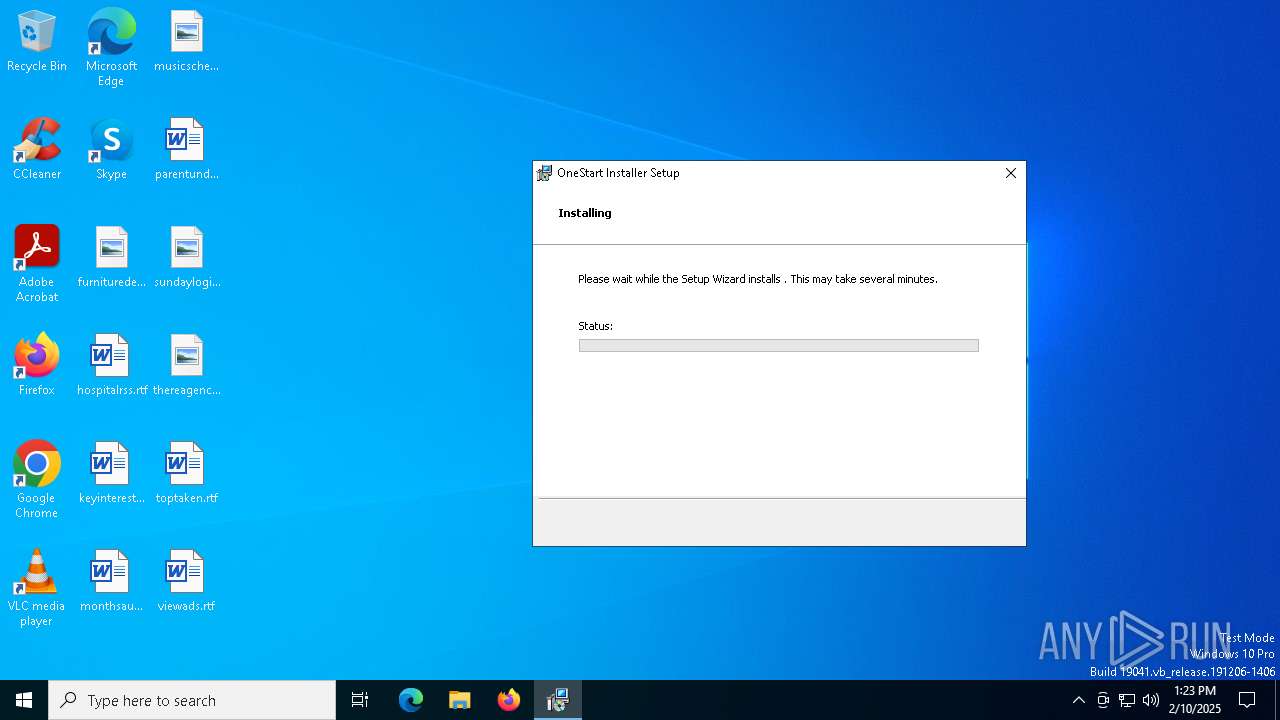Open Firefox desktop shortcut
The height and width of the screenshot is (720, 1280).
click(37, 366)
